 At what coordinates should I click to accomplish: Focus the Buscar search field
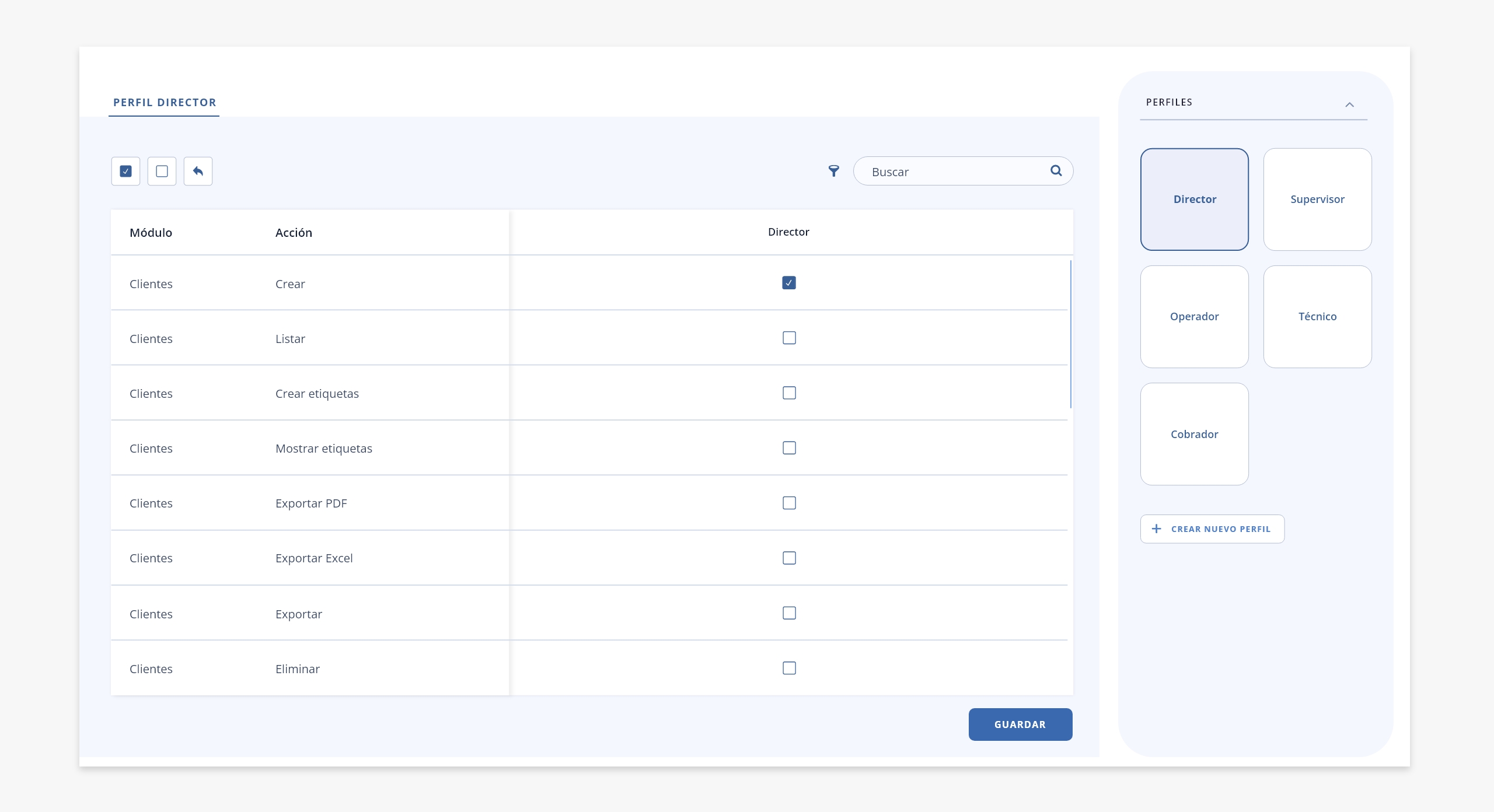click(963, 171)
